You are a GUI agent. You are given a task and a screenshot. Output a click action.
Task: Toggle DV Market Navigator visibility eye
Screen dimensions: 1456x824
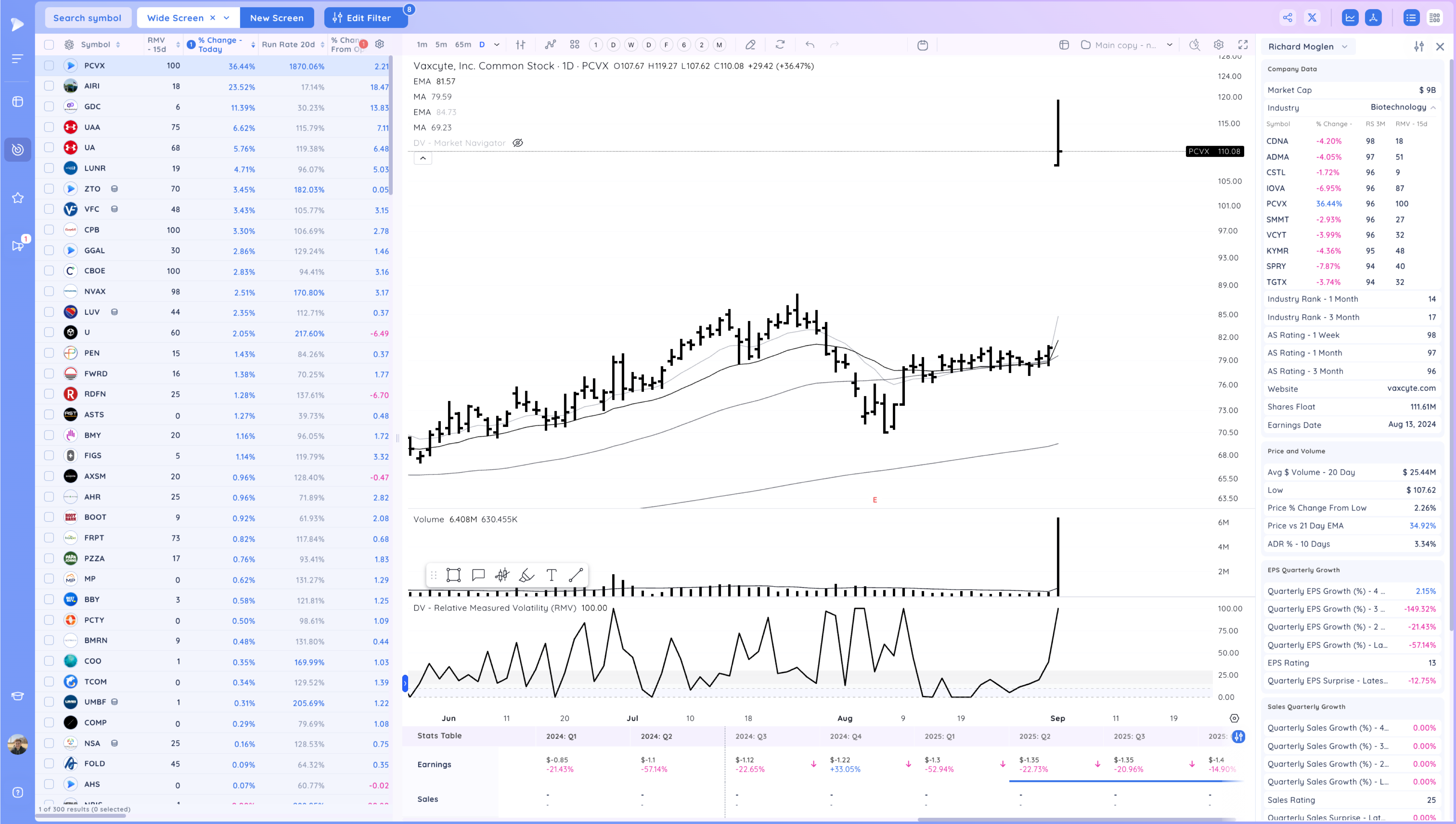pyautogui.click(x=517, y=143)
